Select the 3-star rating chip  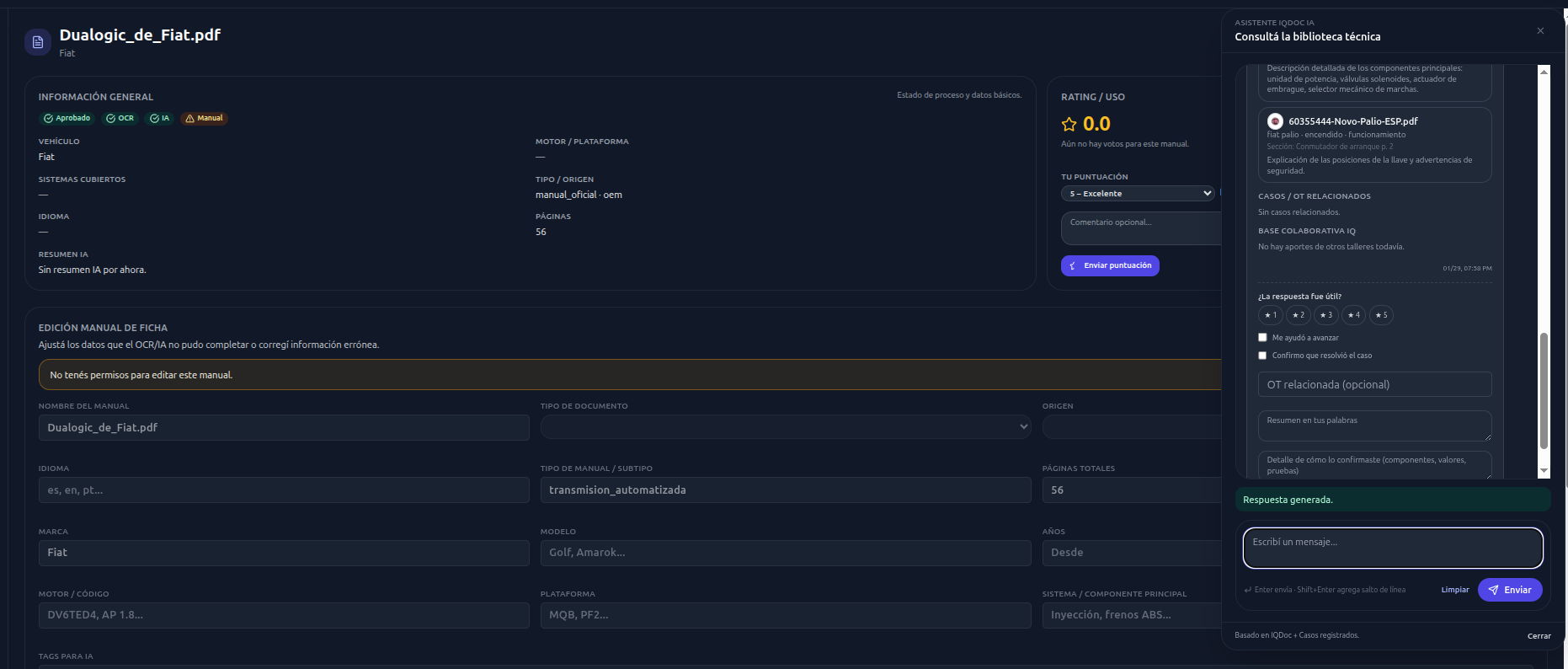click(x=1325, y=315)
